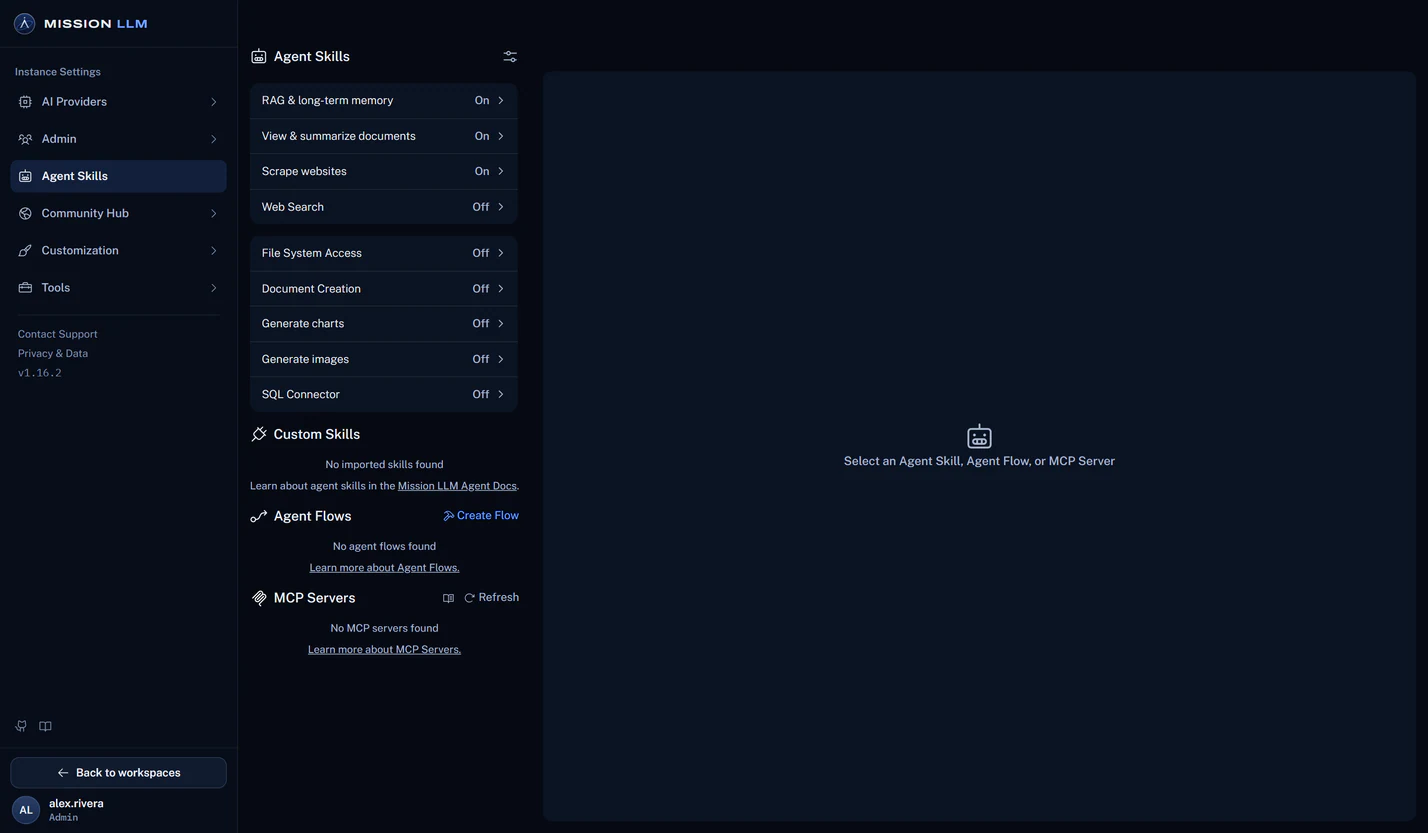
Task: Click the hammer icon on Create Flow
Action: coord(449,516)
